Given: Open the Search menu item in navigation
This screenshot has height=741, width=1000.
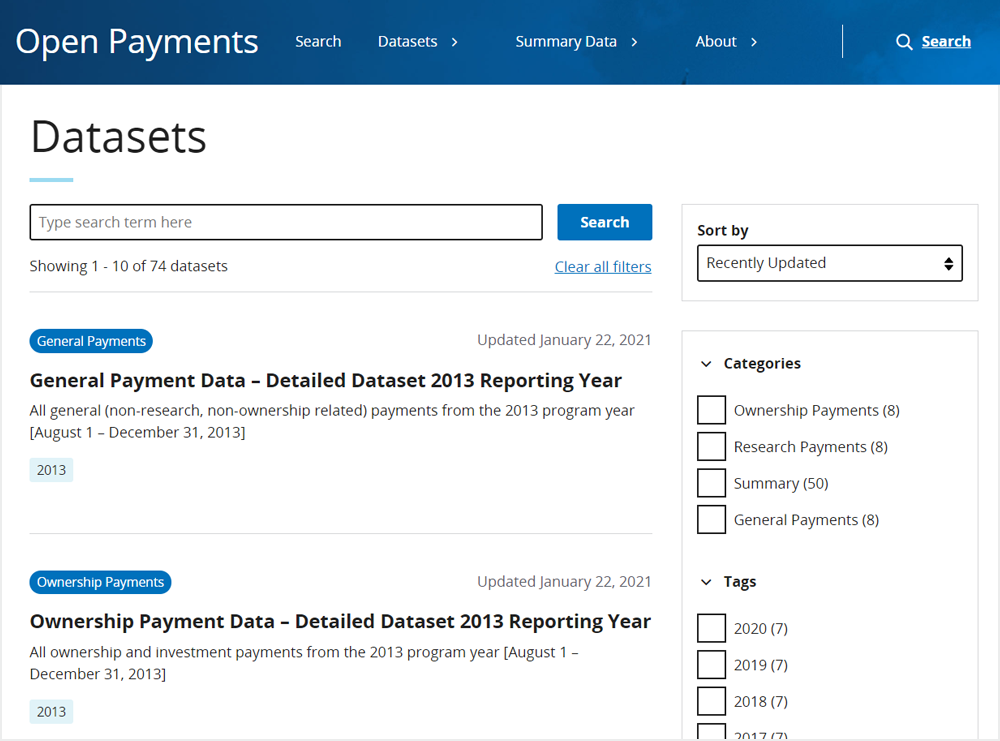Looking at the screenshot, I should point(318,42).
